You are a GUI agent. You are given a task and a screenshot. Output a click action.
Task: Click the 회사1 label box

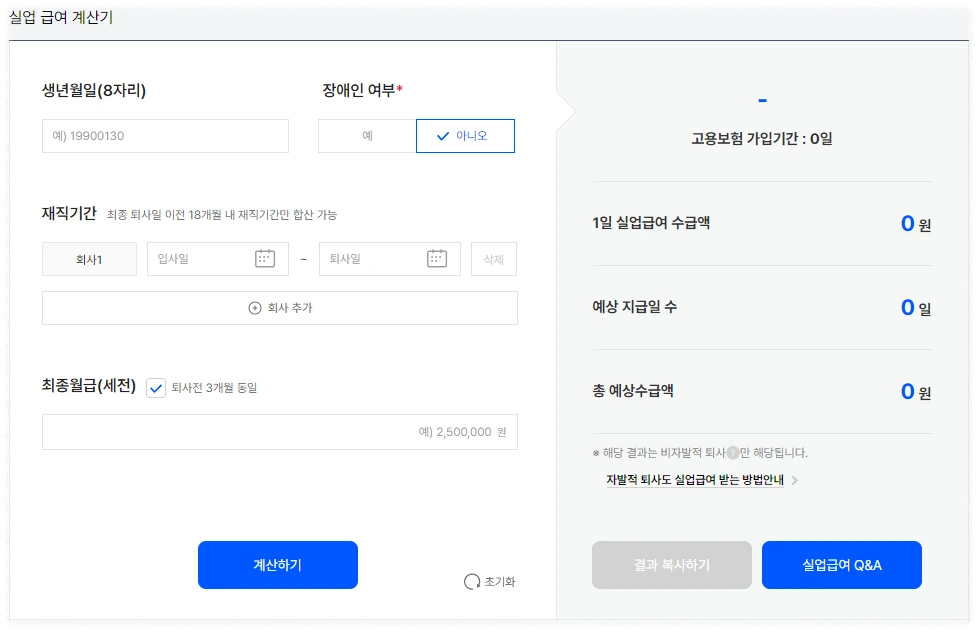pyautogui.click(x=89, y=258)
